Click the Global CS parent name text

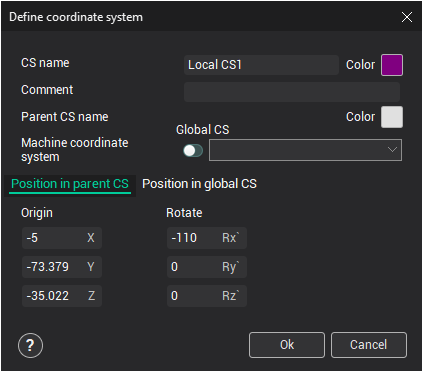203,130
